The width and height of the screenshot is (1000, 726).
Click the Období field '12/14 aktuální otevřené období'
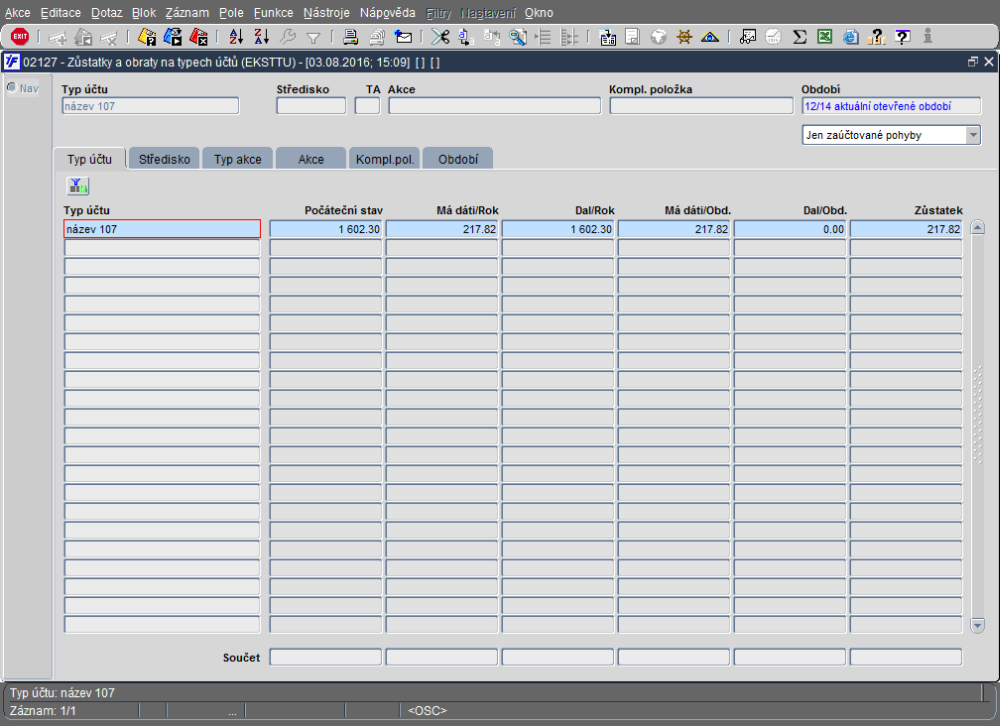point(891,106)
